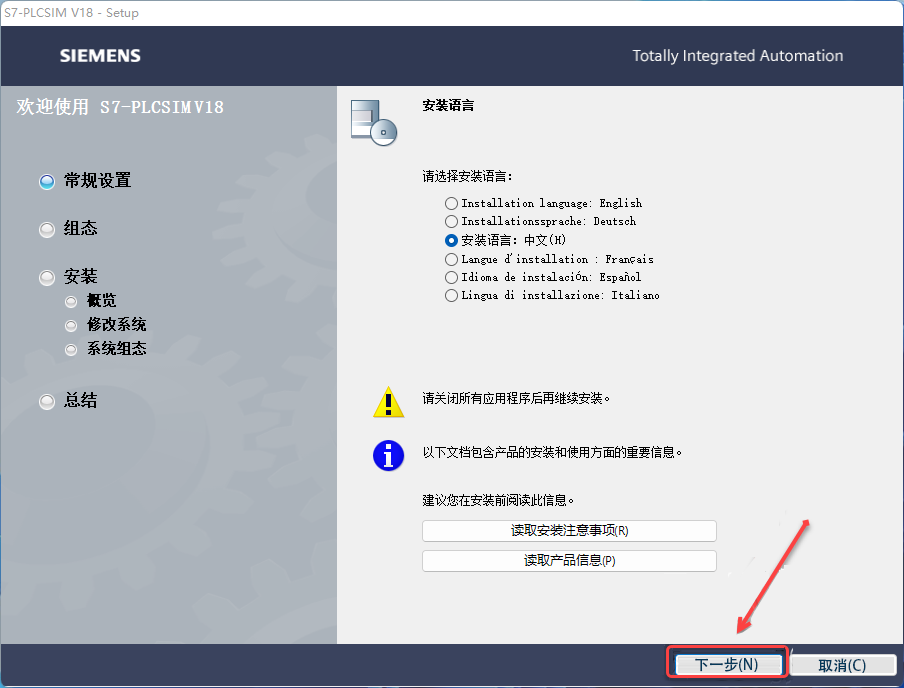Click the 读取安装注意事项(R) button
Viewport: 904px width, 688px height.
568,530
